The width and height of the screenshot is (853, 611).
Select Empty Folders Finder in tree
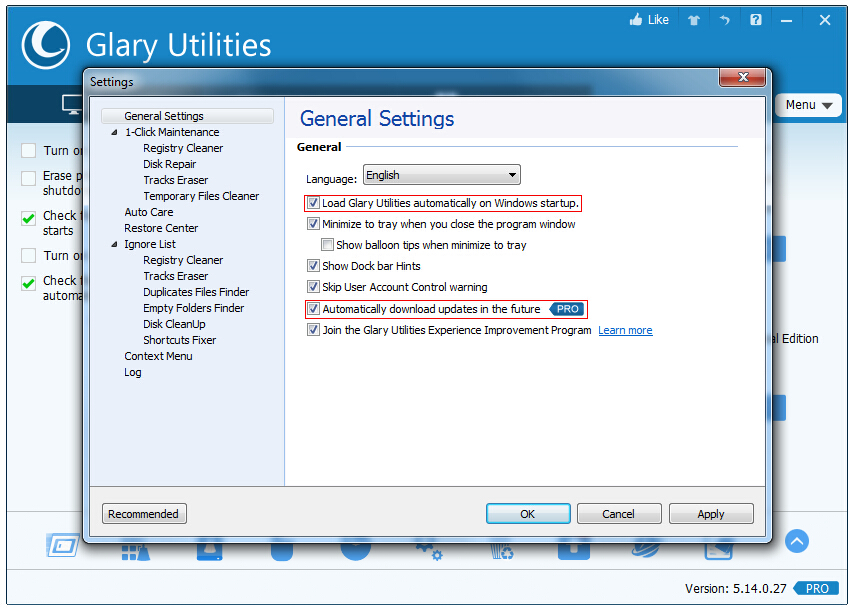(193, 308)
